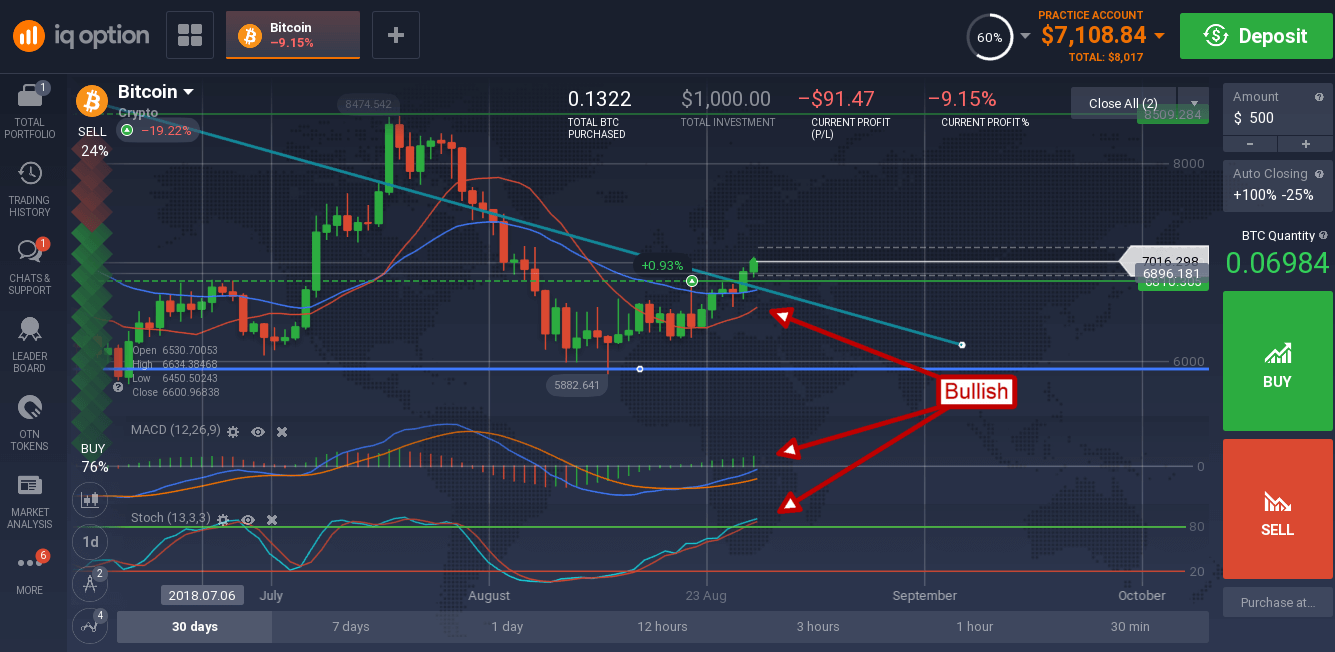Click the Amount help question mark

pyautogui.click(x=1319, y=97)
